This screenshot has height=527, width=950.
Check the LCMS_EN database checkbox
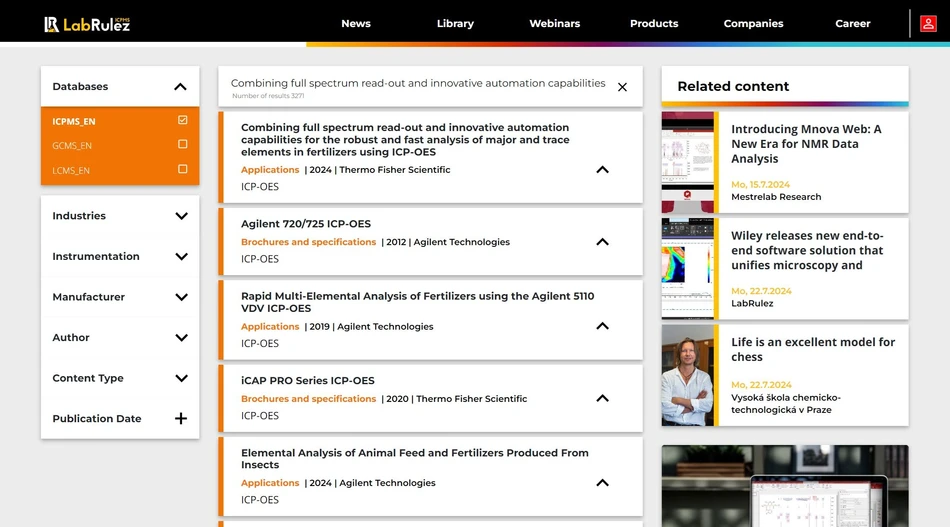click(x=182, y=169)
